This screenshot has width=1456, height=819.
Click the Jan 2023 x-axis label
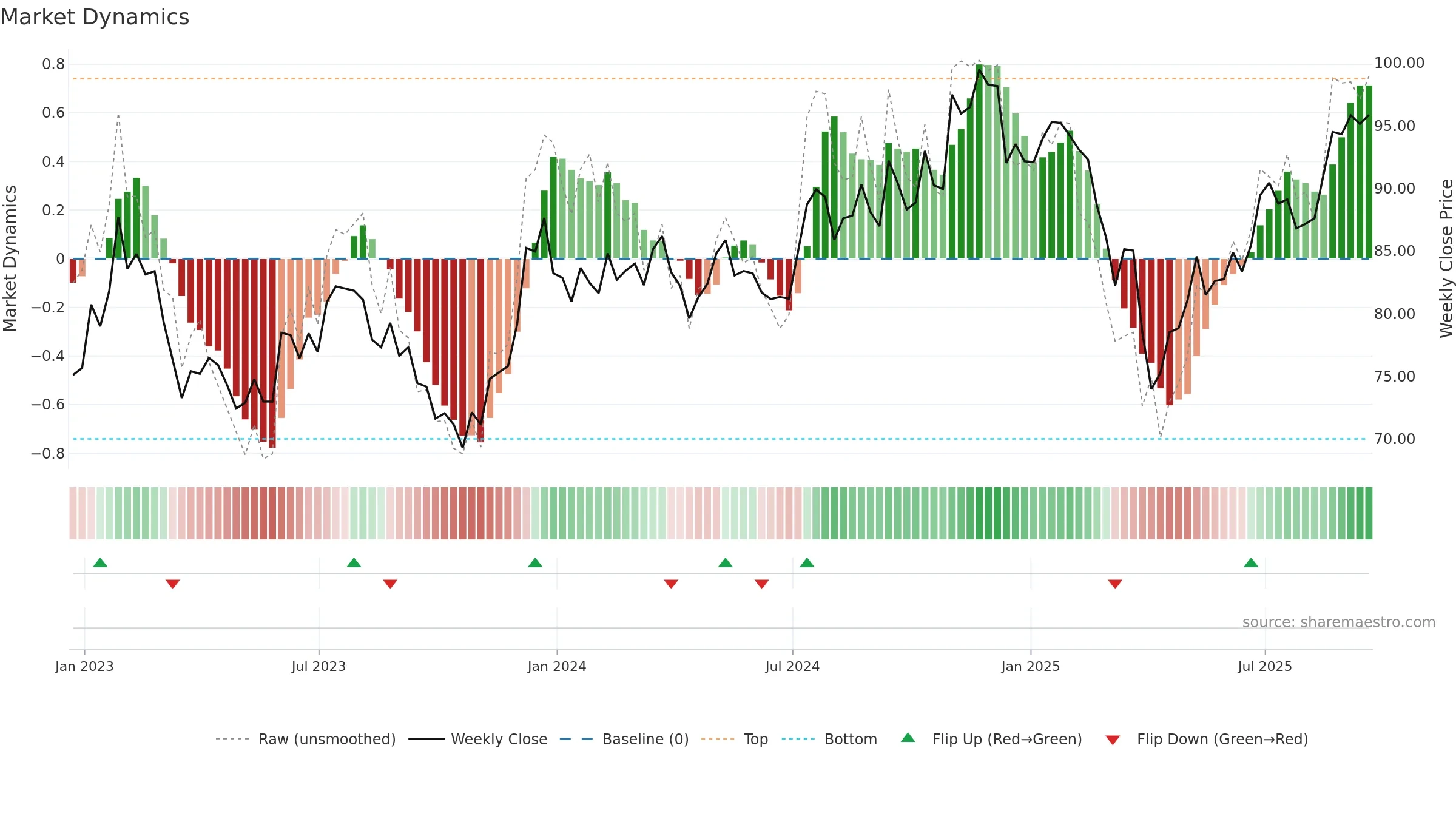point(84,666)
